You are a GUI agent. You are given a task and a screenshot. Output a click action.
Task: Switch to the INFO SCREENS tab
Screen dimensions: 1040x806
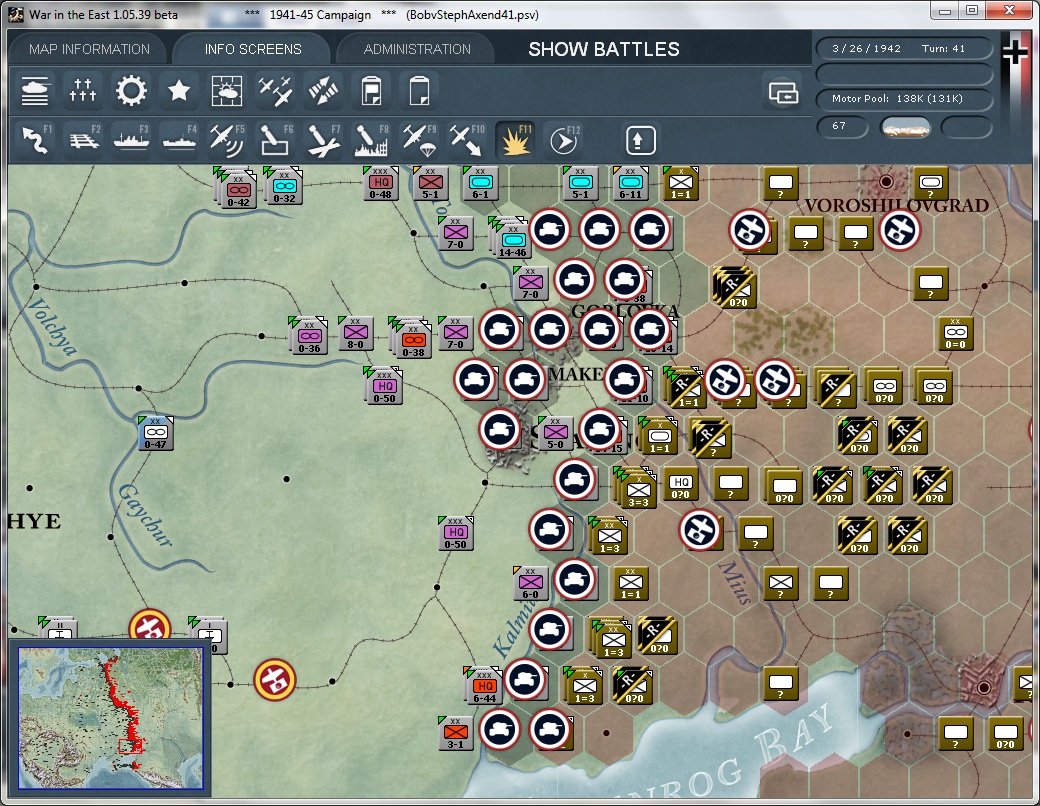point(253,49)
